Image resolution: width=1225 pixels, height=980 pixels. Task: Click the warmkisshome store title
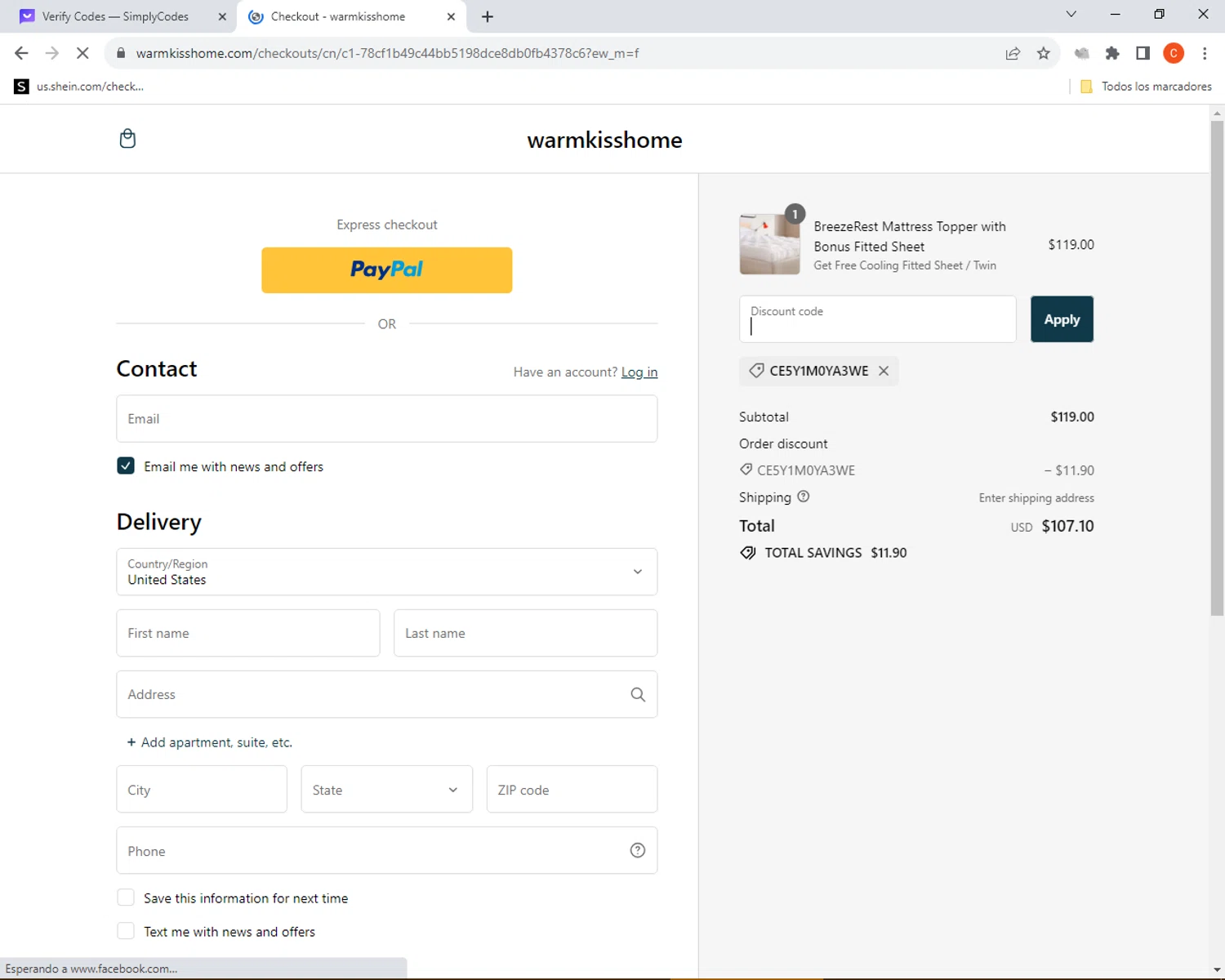click(x=604, y=140)
